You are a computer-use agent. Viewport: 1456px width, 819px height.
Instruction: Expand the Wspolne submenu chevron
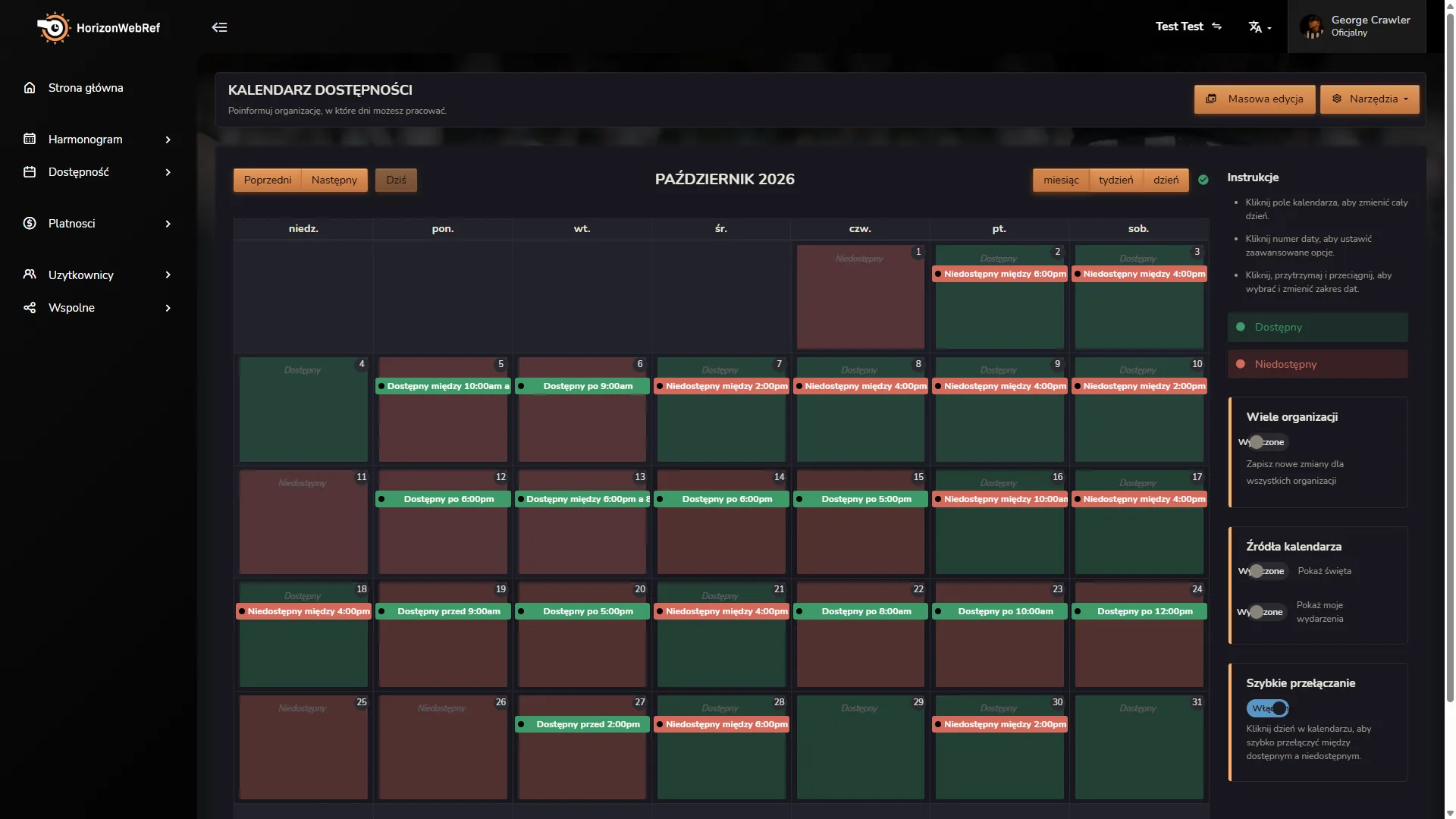[168, 308]
